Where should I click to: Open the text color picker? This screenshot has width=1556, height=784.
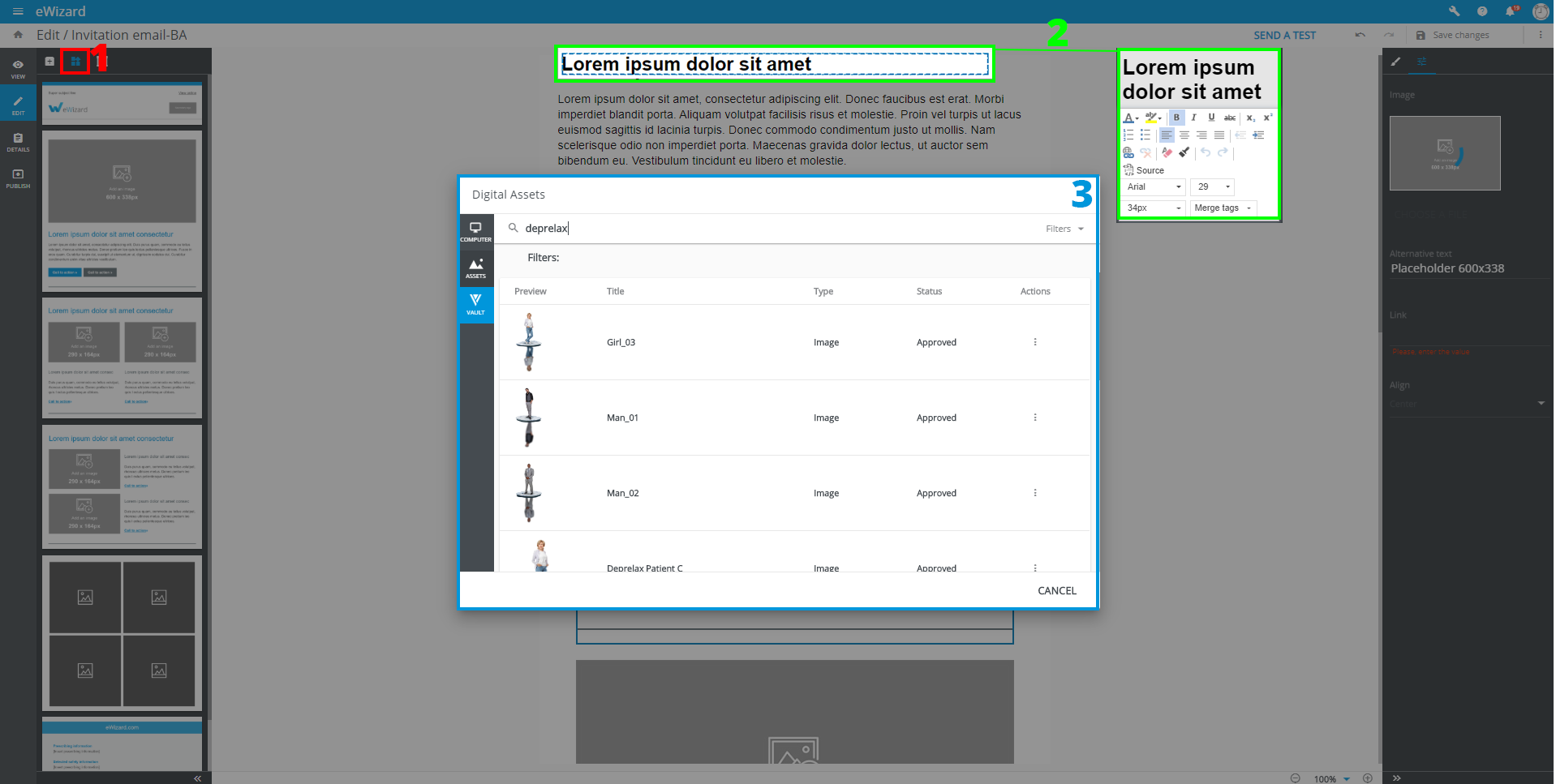tap(1130, 118)
